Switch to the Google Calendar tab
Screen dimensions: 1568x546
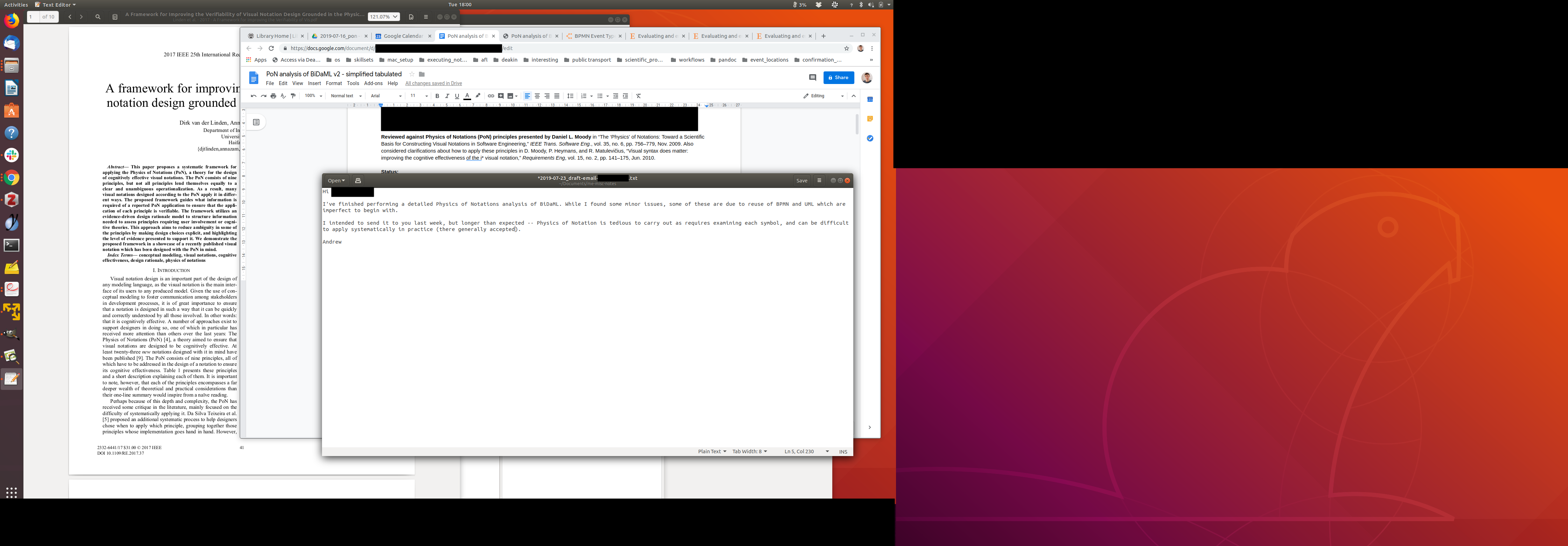pyautogui.click(x=402, y=36)
